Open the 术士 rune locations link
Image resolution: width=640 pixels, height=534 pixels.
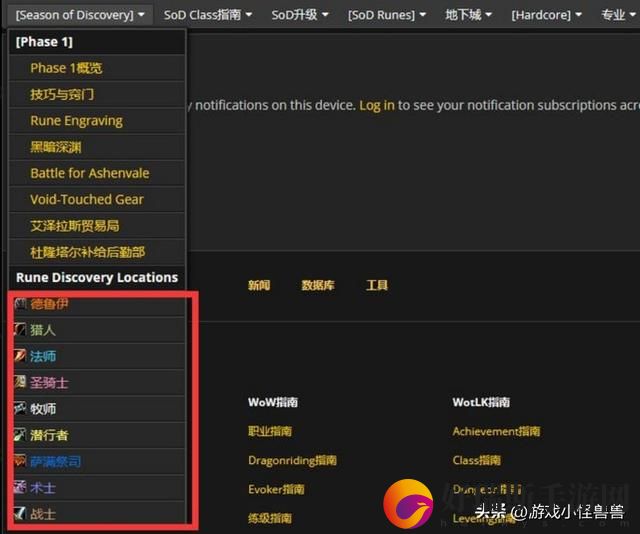coord(43,487)
